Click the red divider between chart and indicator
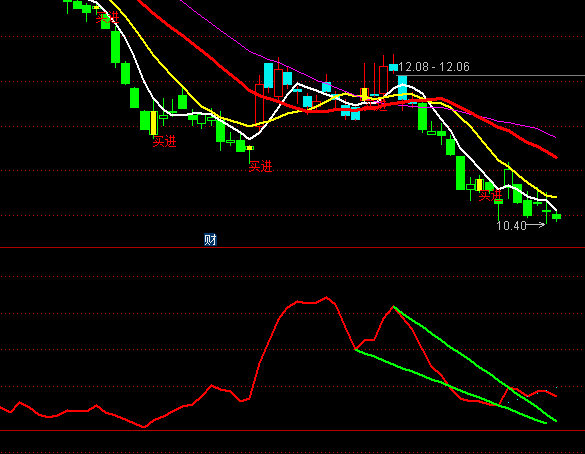Viewport: 585px width, 454px height. click(292, 247)
